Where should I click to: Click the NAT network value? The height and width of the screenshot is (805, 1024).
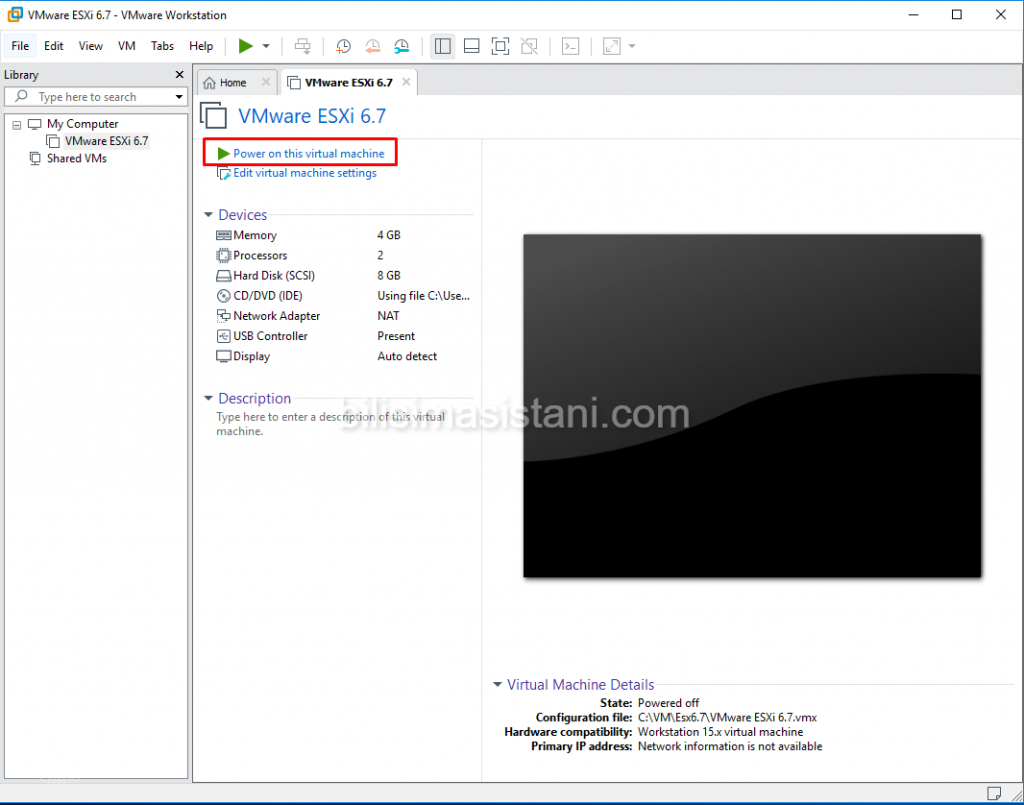(388, 316)
